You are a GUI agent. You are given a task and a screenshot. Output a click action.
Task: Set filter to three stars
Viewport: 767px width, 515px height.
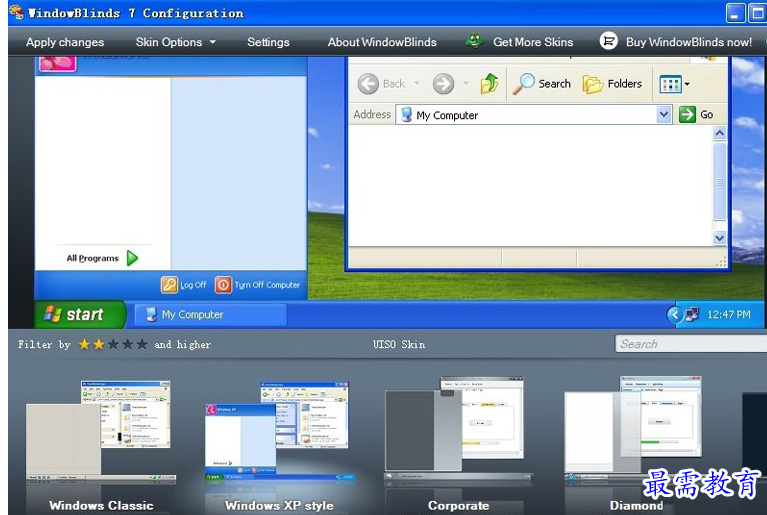coord(113,345)
